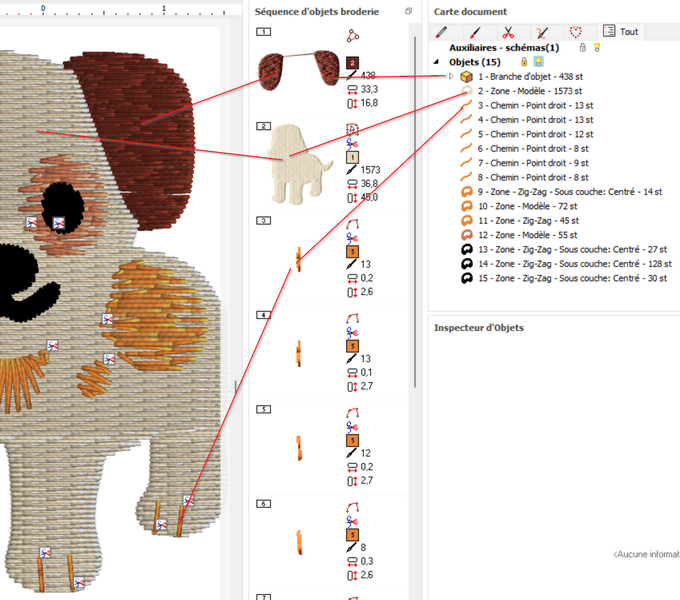
Task: Select 12 - Zone - Modèle - 55 st
Action: 528,235
